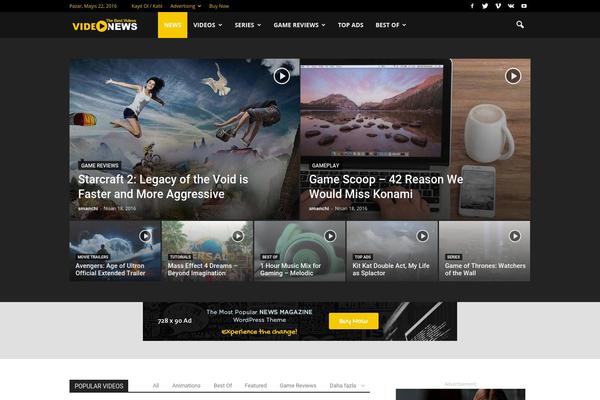Click the Series tag on Game of Thrones
The image size is (600, 400).
click(x=453, y=257)
